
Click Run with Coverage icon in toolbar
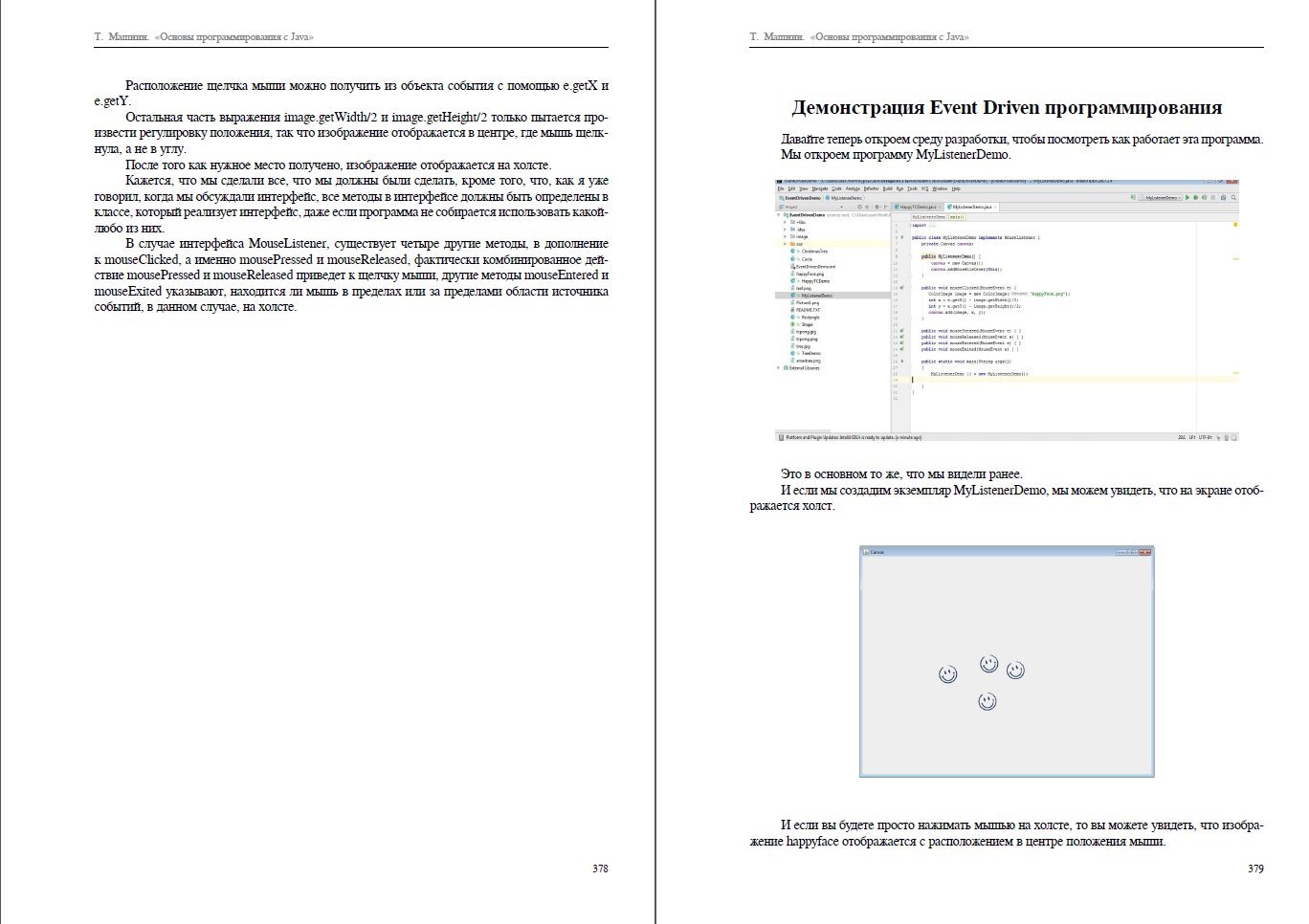coord(1205,198)
